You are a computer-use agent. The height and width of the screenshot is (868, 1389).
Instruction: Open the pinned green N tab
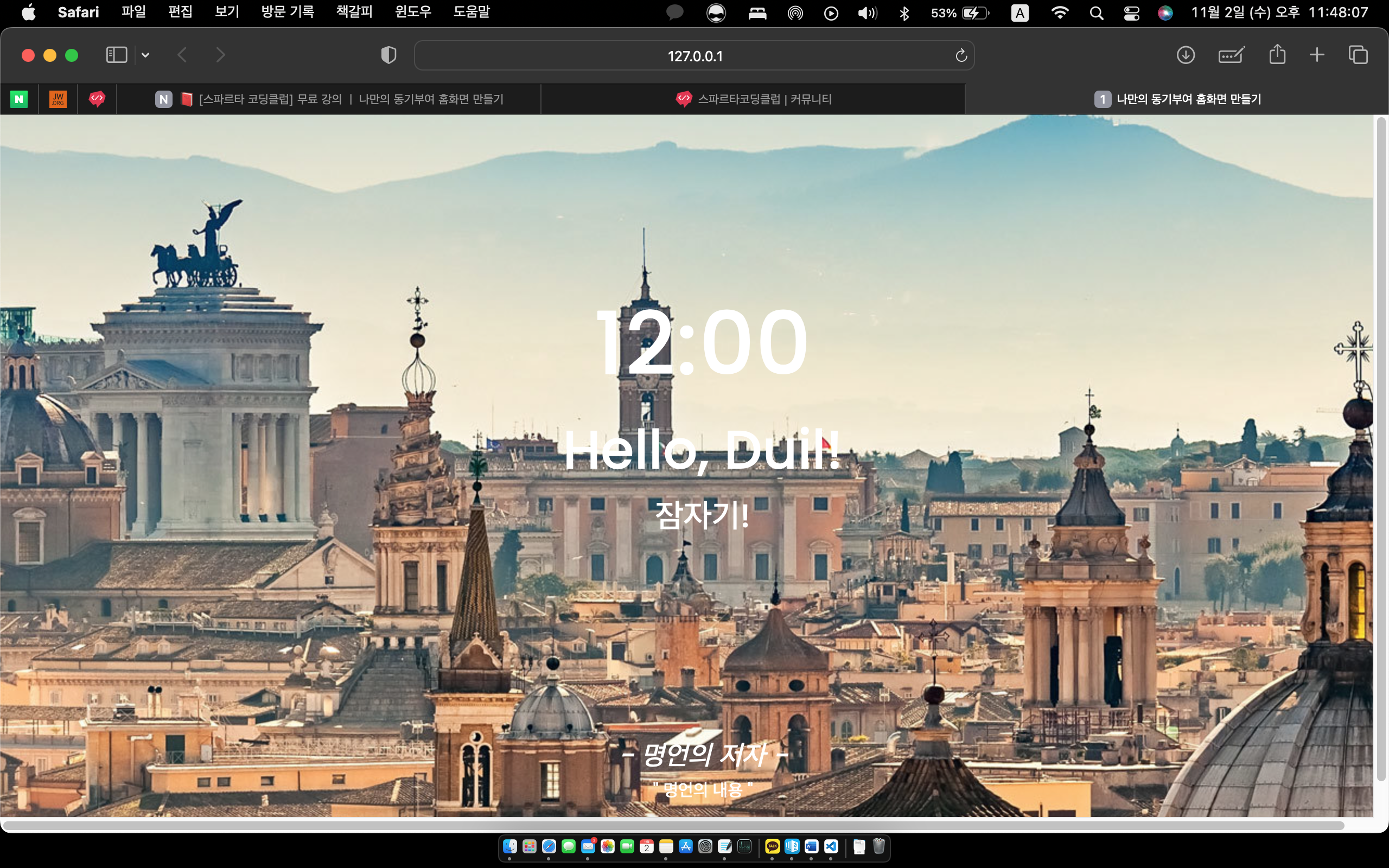coord(19,99)
